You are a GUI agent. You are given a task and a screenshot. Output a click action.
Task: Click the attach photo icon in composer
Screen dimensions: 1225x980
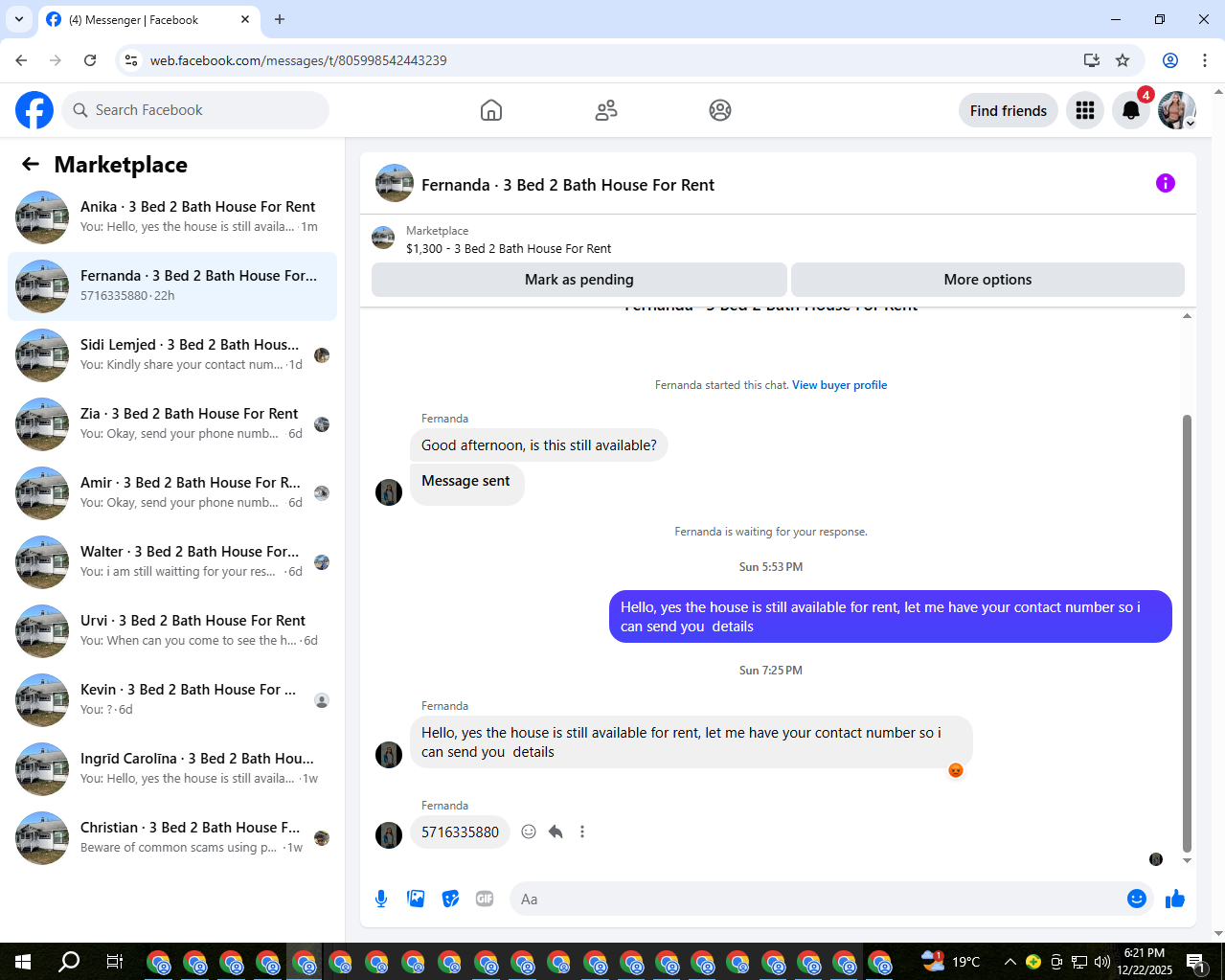pyautogui.click(x=416, y=899)
